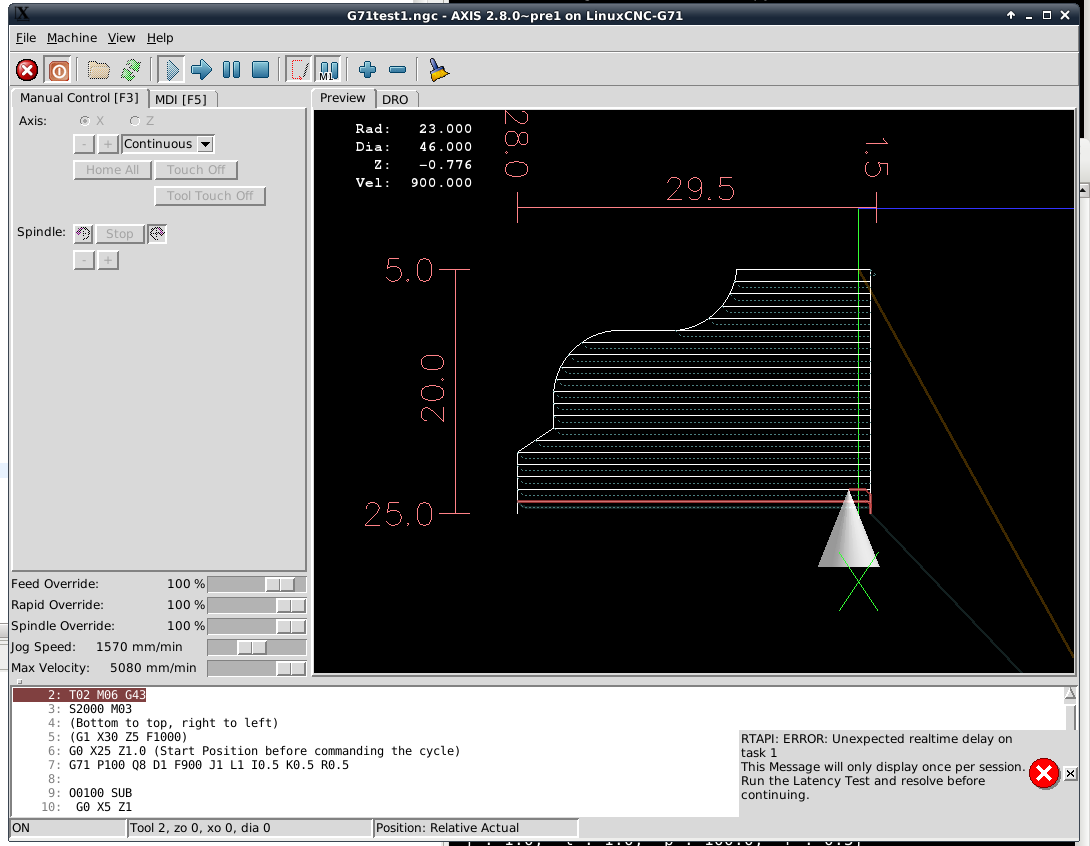Screen dimensions: 1090x846
Task: Select the Z axis radio button
Action: pyautogui.click(x=135, y=121)
